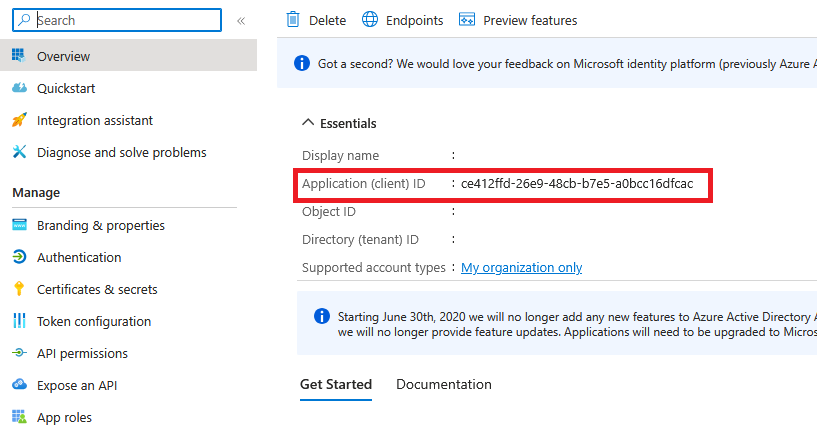Open App roles in sidebar
Viewport: 817px width, 428px height.
pos(64,417)
